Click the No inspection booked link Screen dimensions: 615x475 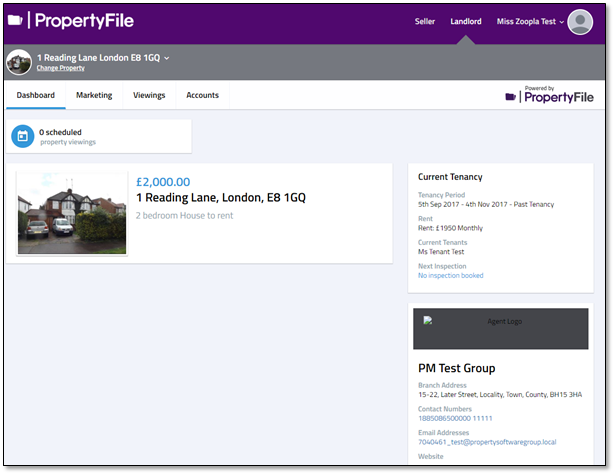click(451, 275)
